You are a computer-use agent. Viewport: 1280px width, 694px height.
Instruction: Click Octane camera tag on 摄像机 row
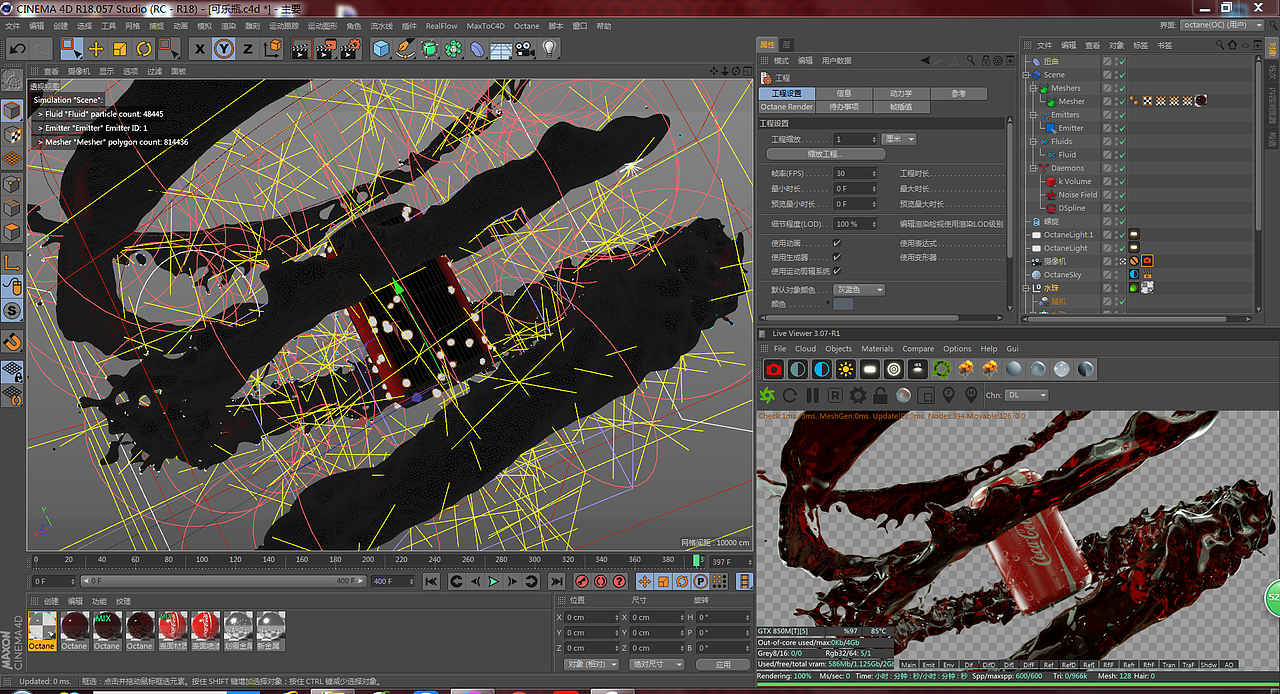[1147, 261]
